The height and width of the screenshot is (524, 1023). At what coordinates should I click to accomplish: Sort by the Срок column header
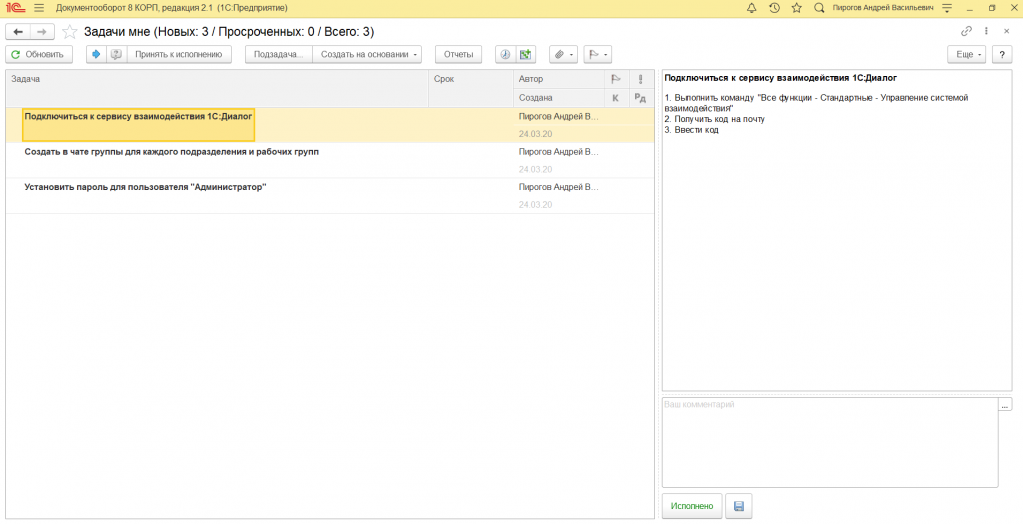(470, 78)
